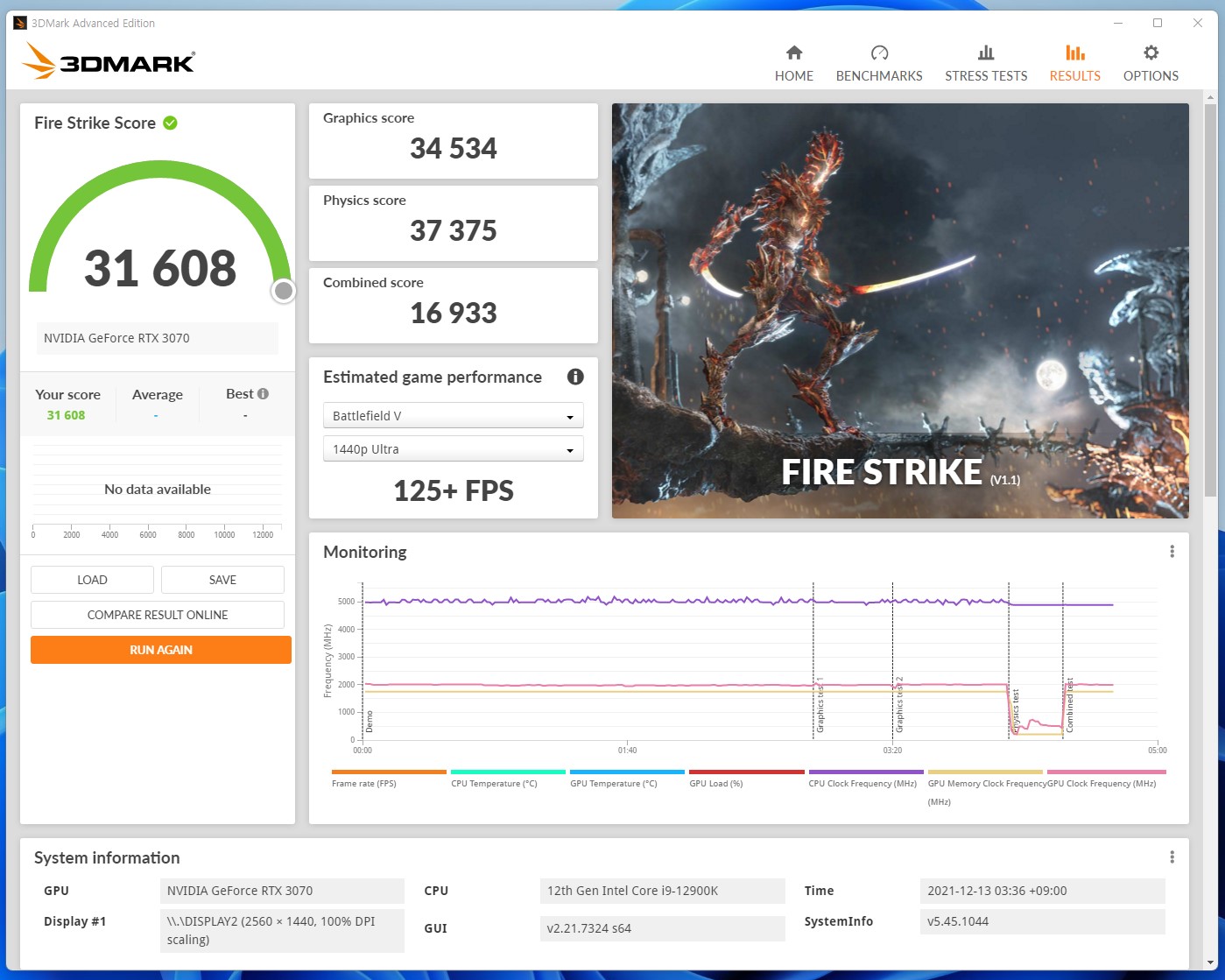Click the Physics score value 37 375

coord(454,231)
